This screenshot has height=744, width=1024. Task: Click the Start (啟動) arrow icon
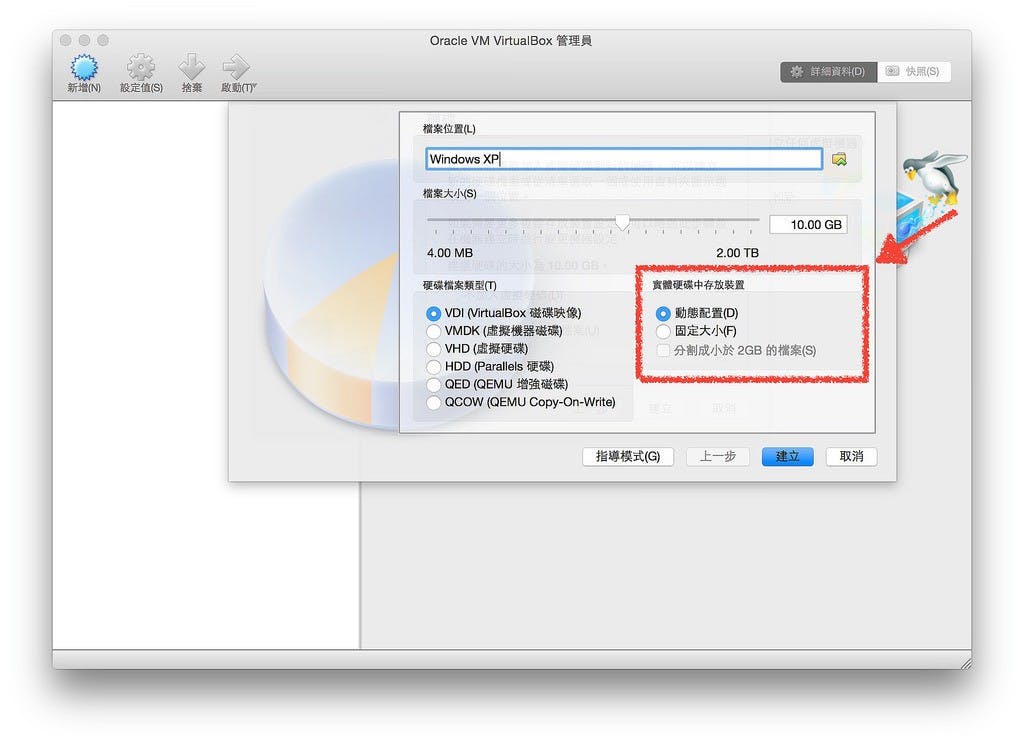click(x=236, y=67)
